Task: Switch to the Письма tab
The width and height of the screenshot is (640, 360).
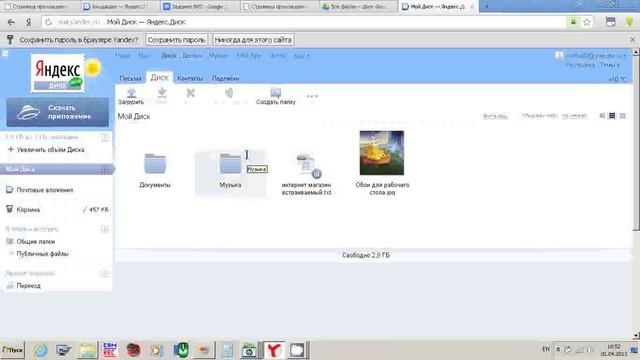Action: (x=130, y=78)
